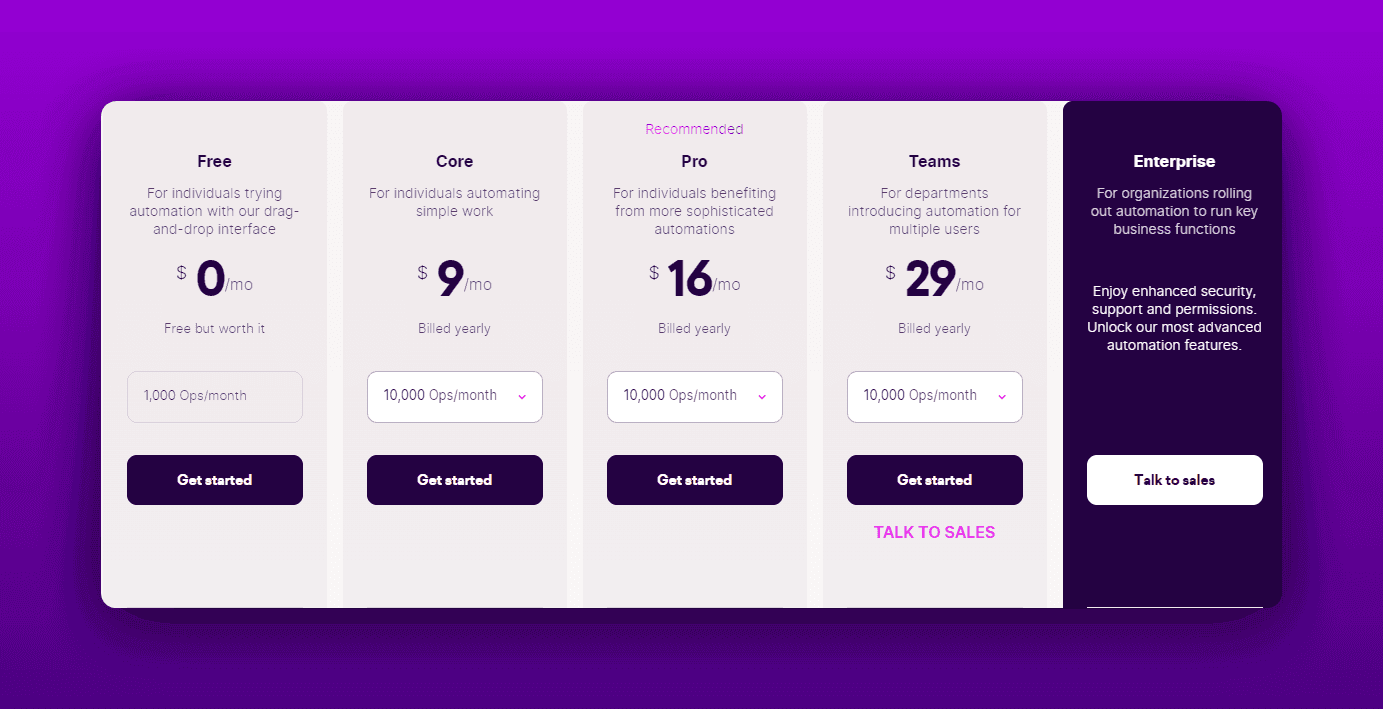Click the Free plan's 1,000 Ops/month field

coord(215,397)
